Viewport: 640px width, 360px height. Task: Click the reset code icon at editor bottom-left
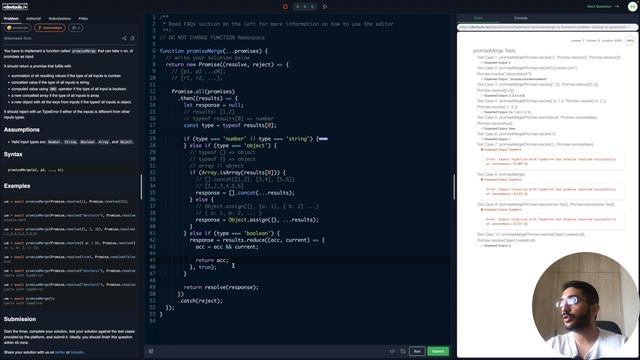coord(151,351)
